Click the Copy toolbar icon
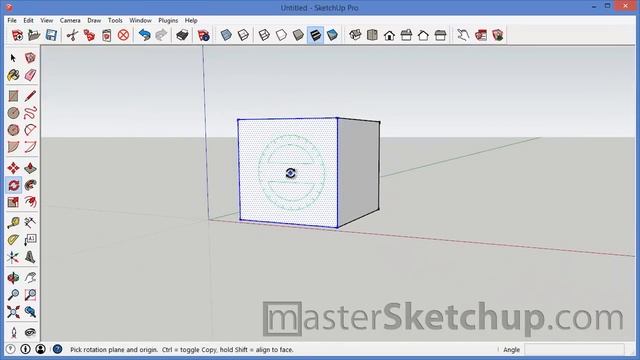The width and height of the screenshot is (640, 360). pos(89,35)
